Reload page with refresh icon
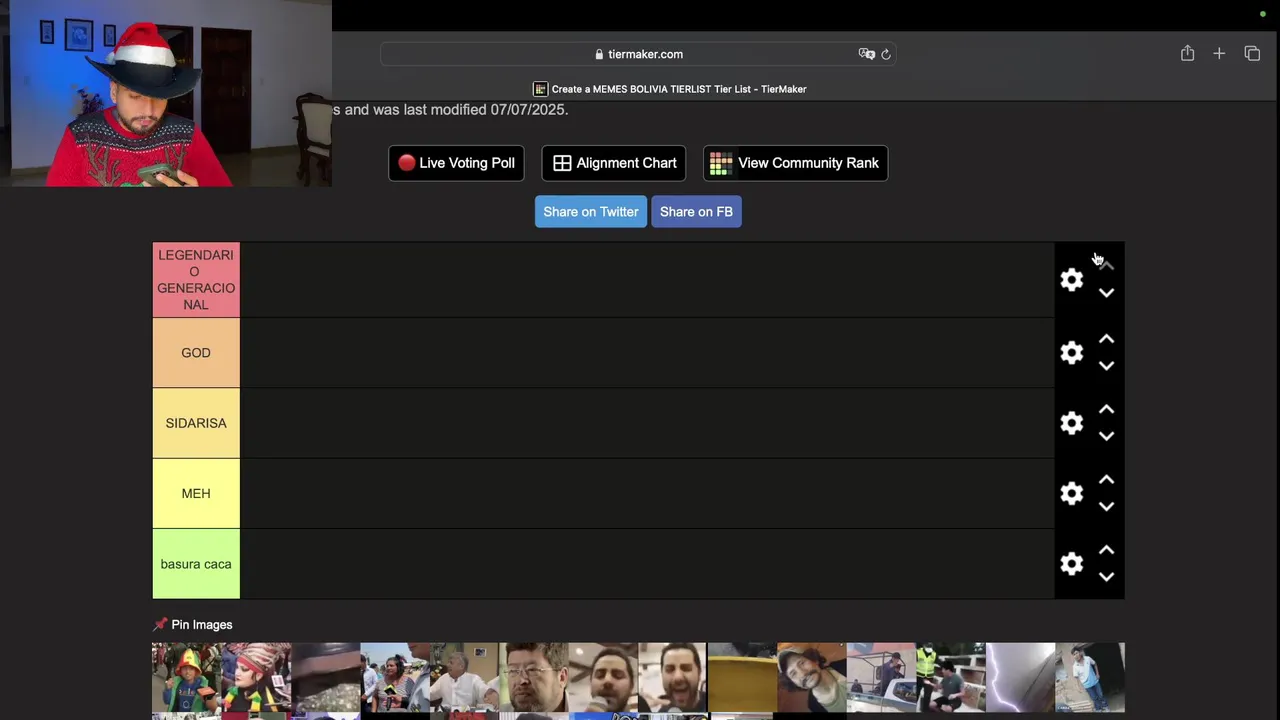 point(886,54)
